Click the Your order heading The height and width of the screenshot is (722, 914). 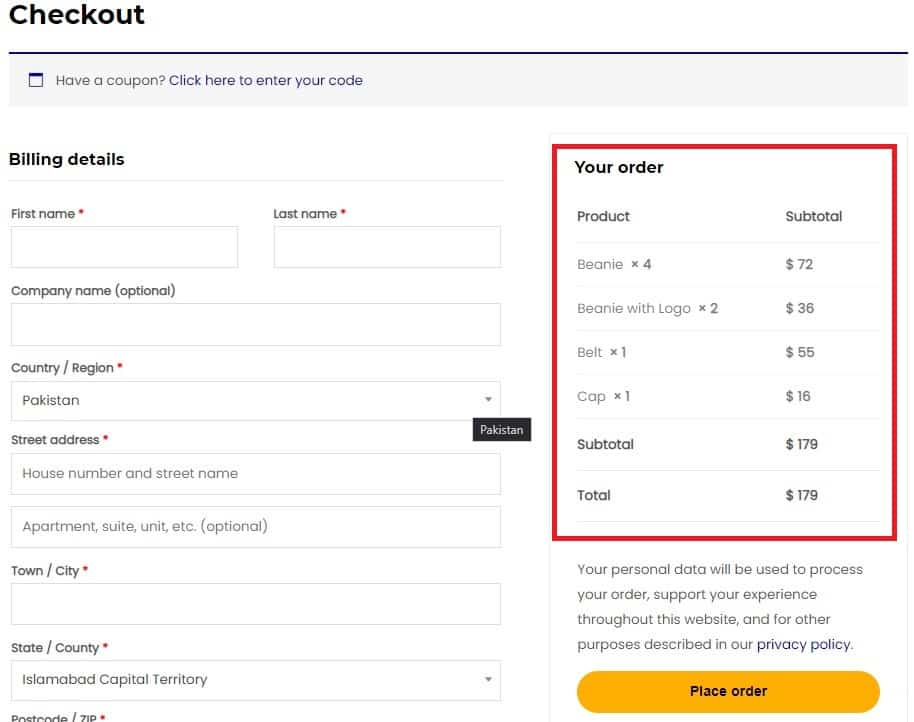pyautogui.click(x=619, y=168)
